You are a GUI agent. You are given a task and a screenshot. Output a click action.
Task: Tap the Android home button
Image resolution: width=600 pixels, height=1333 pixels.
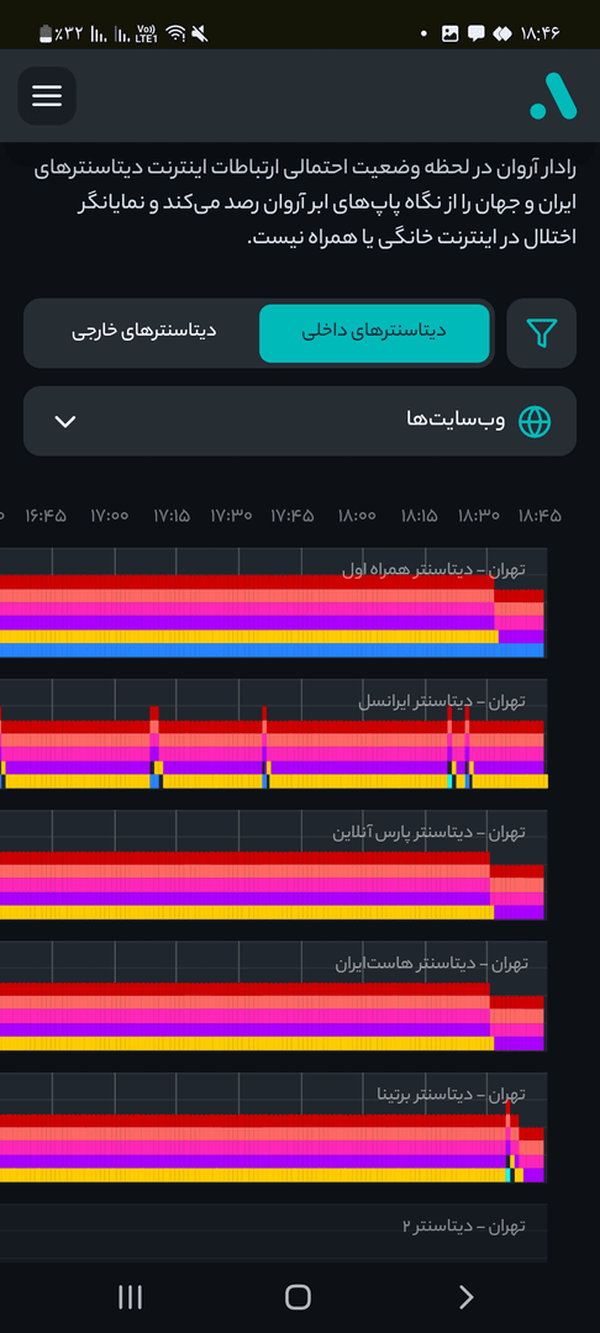pyautogui.click(x=298, y=1297)
